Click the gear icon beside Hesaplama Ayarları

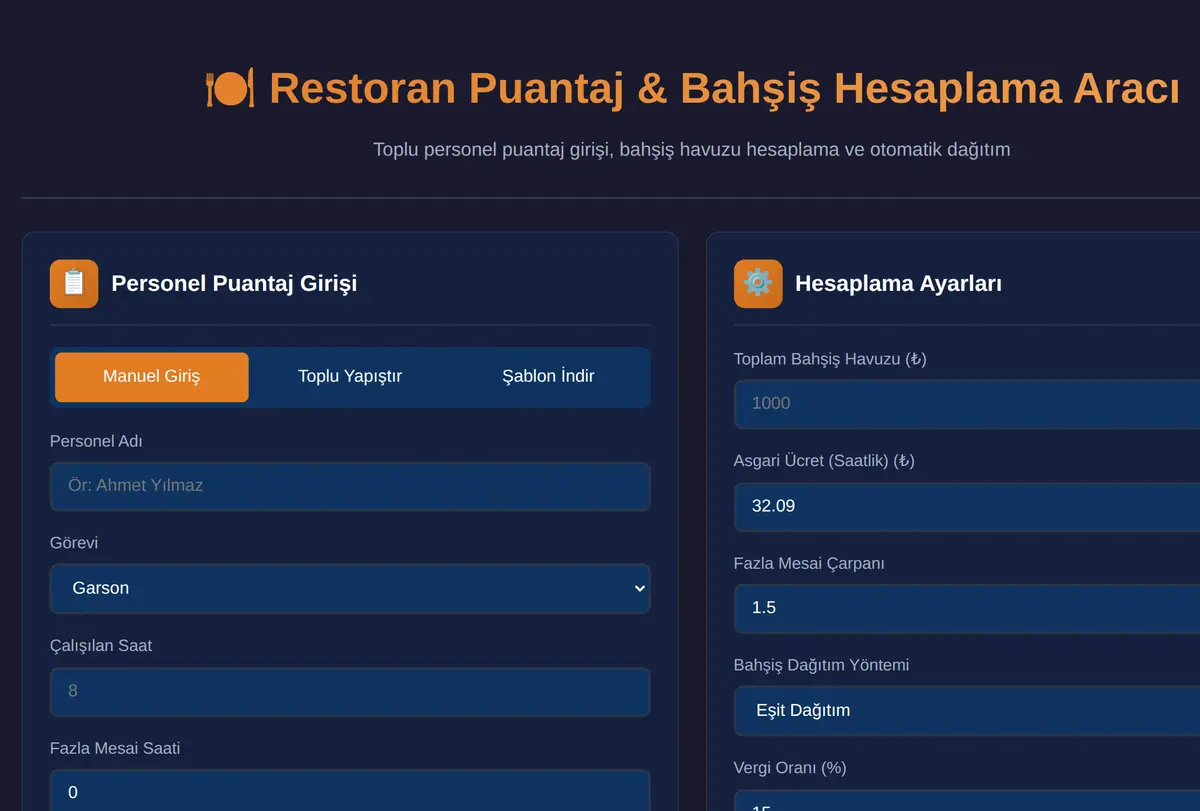point(758,284)
